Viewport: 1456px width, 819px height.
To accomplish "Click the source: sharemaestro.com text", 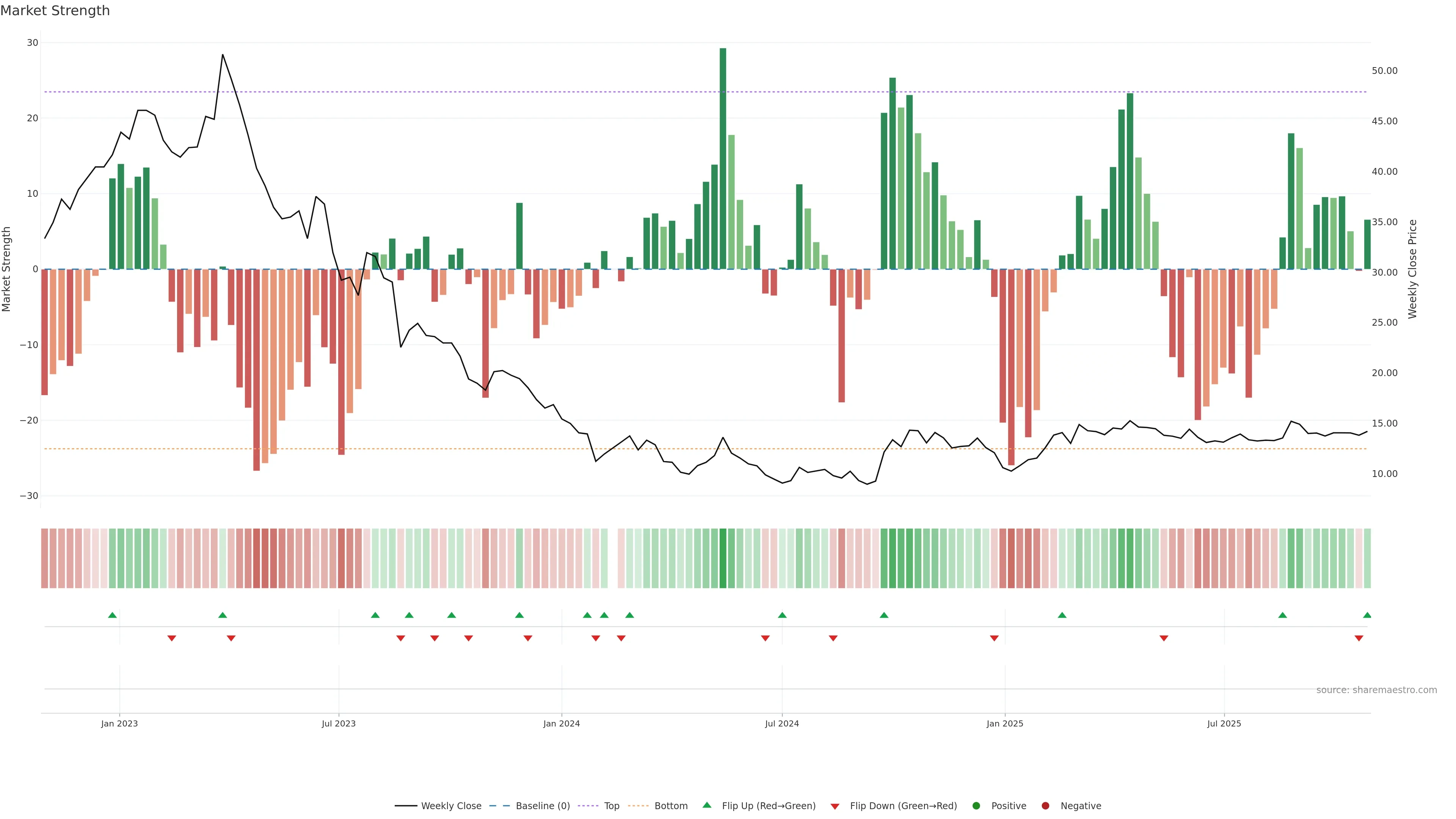I will (x=1376, y=690).
